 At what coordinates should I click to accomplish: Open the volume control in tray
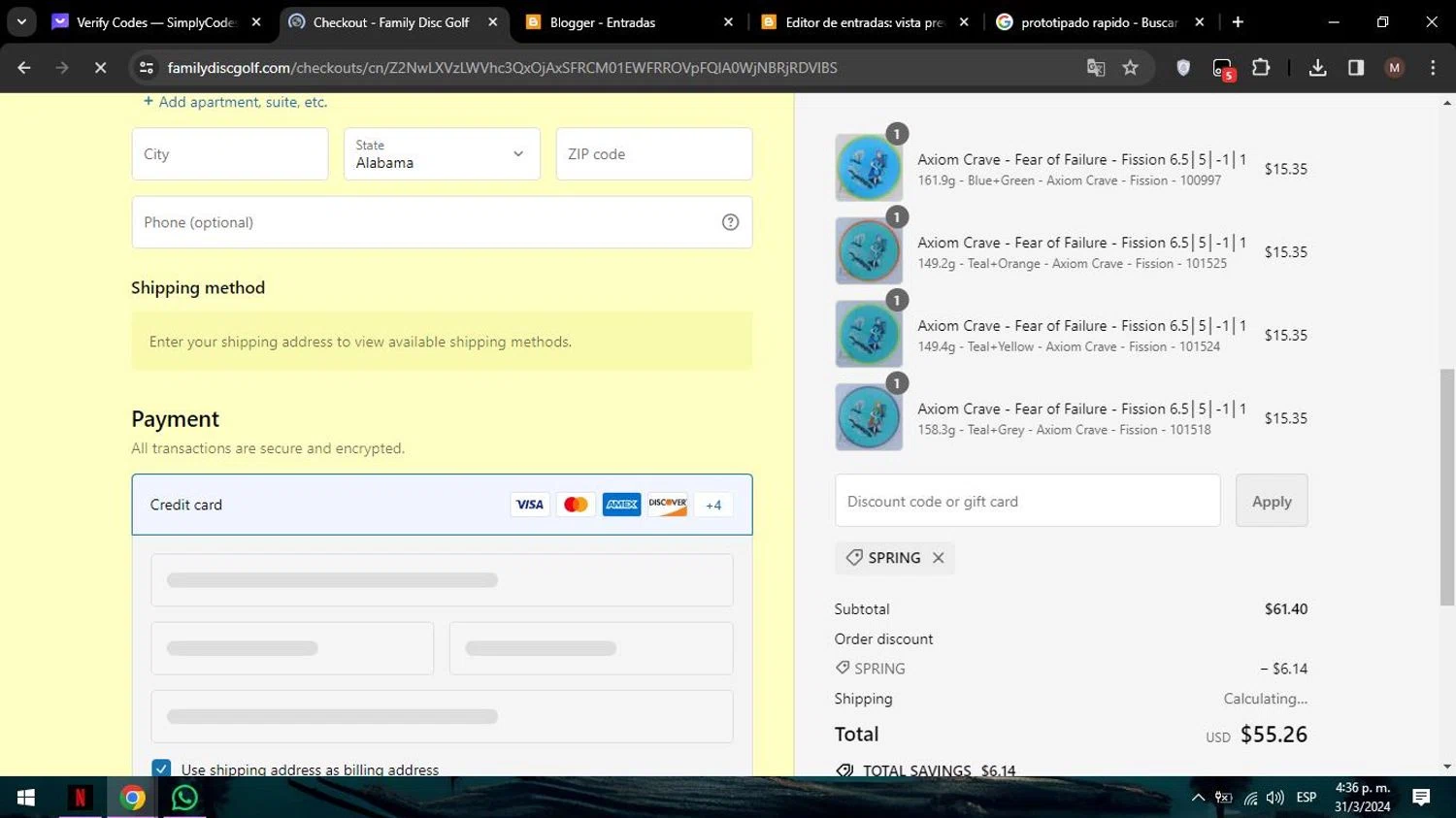[1275, 798]
